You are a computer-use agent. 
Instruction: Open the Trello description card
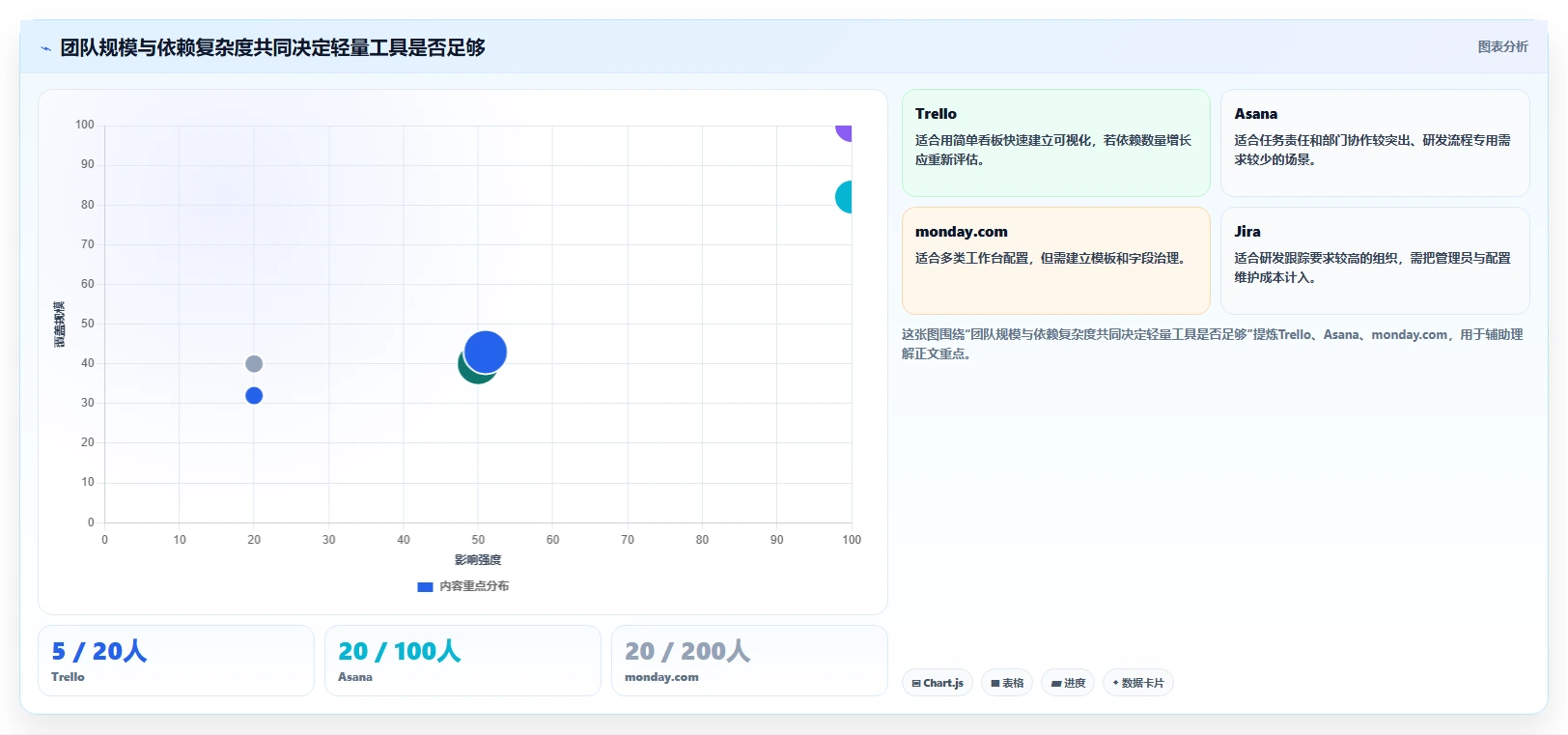(x=1055, y=143)
